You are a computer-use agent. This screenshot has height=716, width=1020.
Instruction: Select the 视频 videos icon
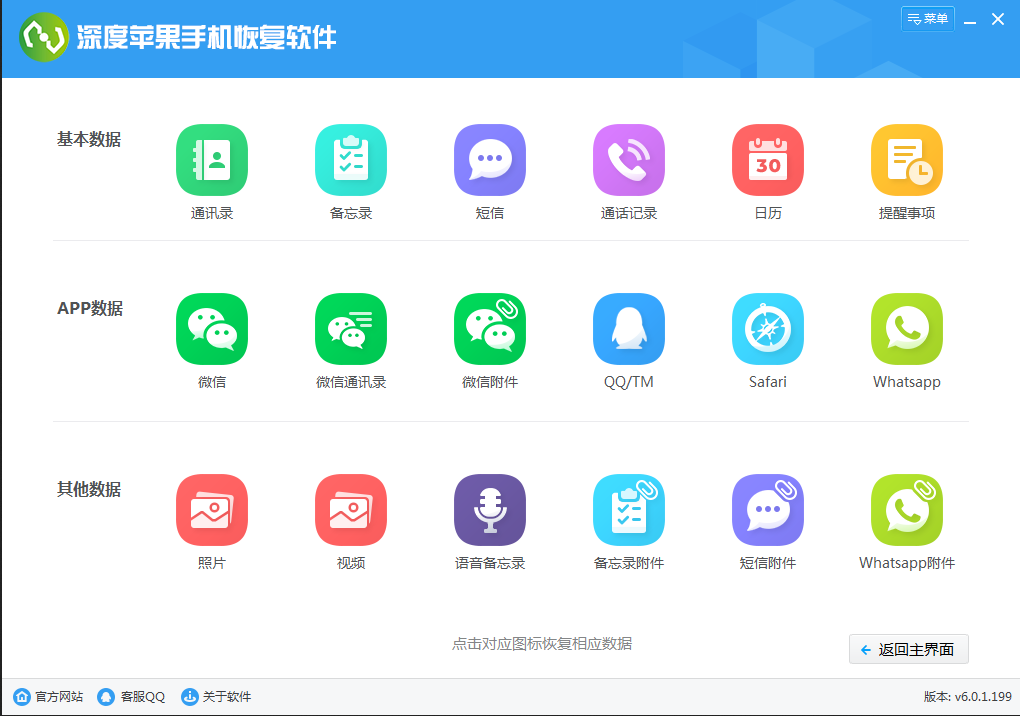point(351,510)
